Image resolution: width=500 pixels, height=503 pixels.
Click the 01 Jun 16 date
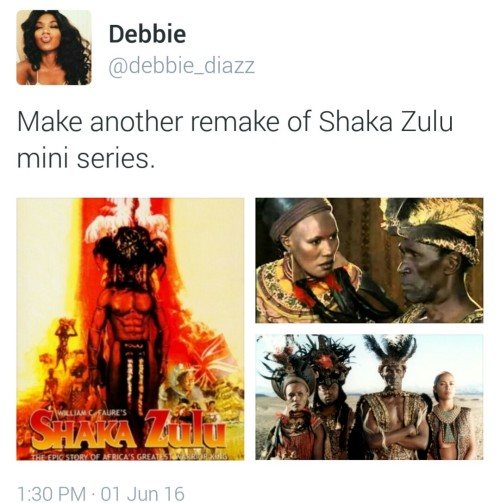[142, 494]
